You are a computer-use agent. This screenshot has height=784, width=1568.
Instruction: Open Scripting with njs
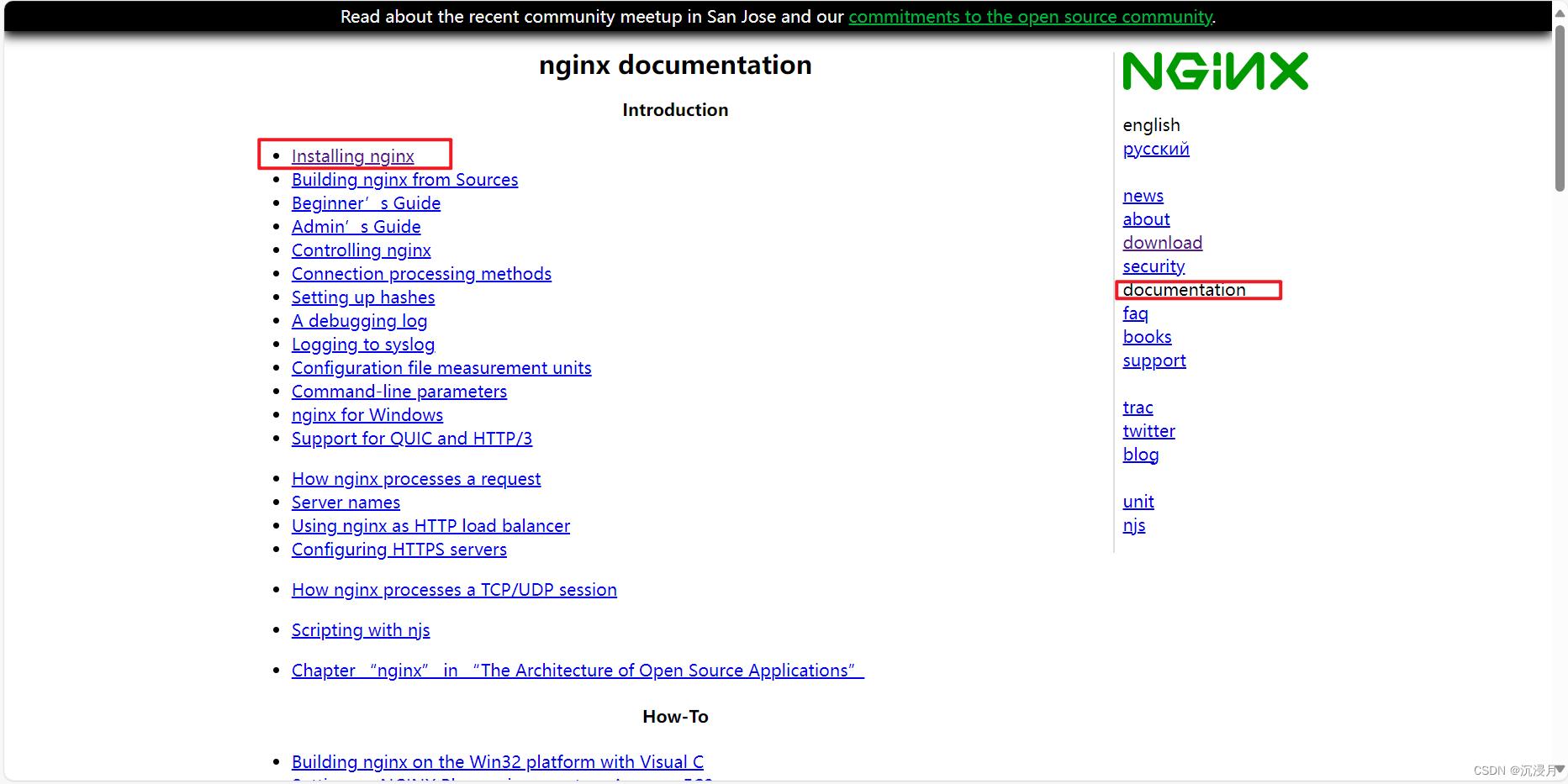[x=361, y=629]
